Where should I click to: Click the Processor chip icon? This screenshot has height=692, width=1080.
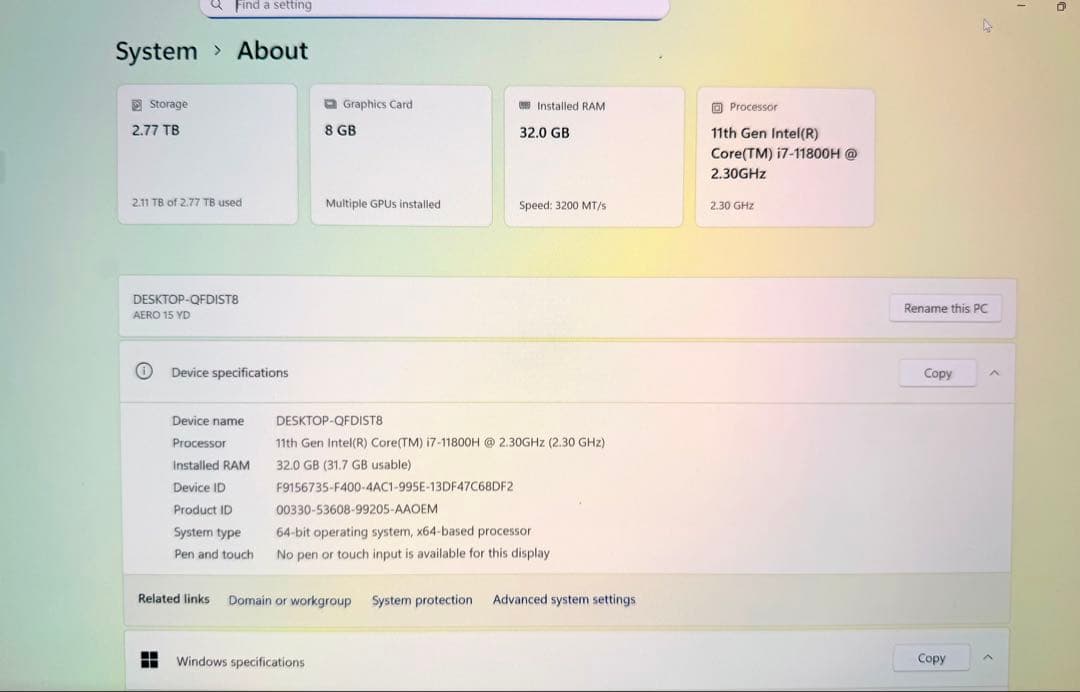pos(717,107)
